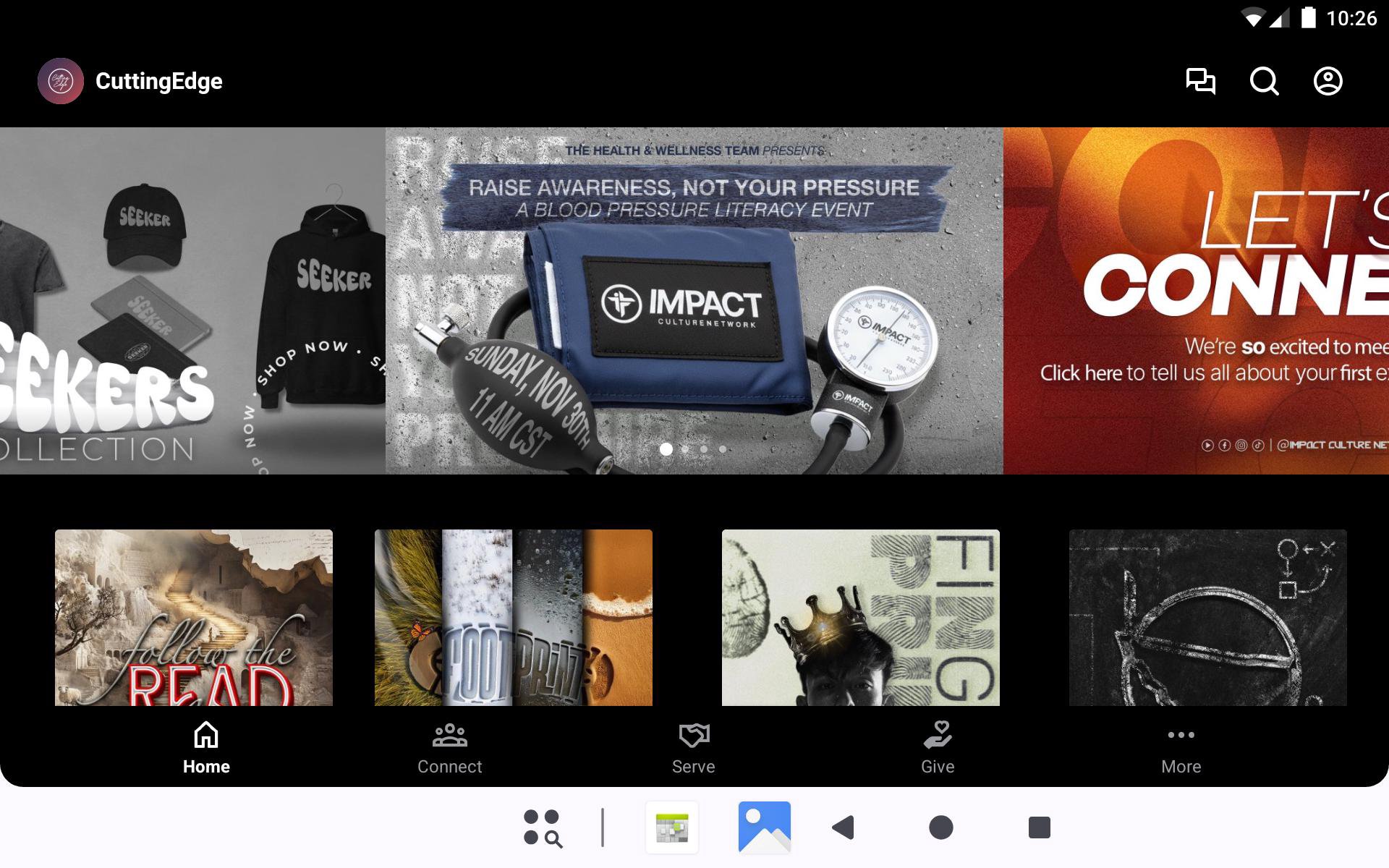Open search with the magnifier icon
The height and width of the screenshot is (868, 1389).
click(1264, 81)
